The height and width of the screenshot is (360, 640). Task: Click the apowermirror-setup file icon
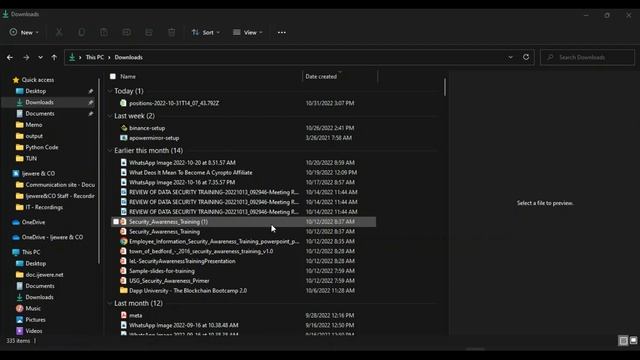point(124,138)
